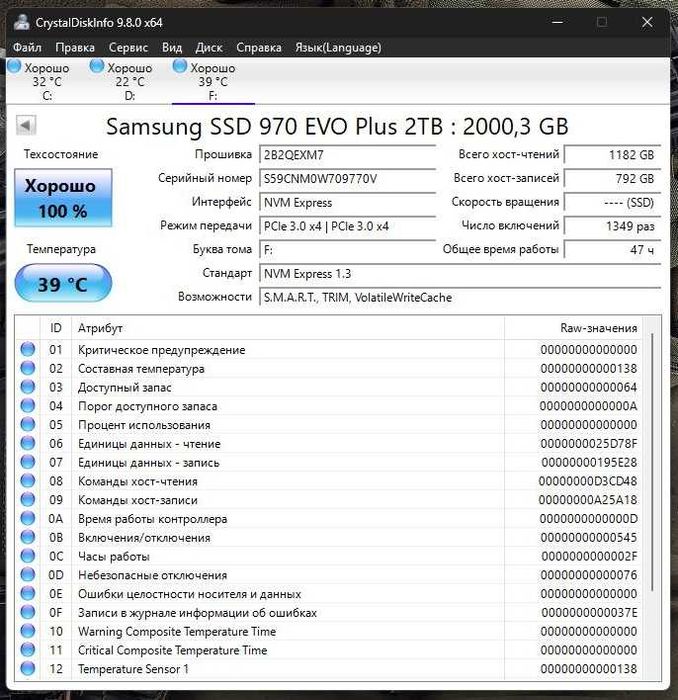Click the Интерфейс field NVM Express

[347, 203]
